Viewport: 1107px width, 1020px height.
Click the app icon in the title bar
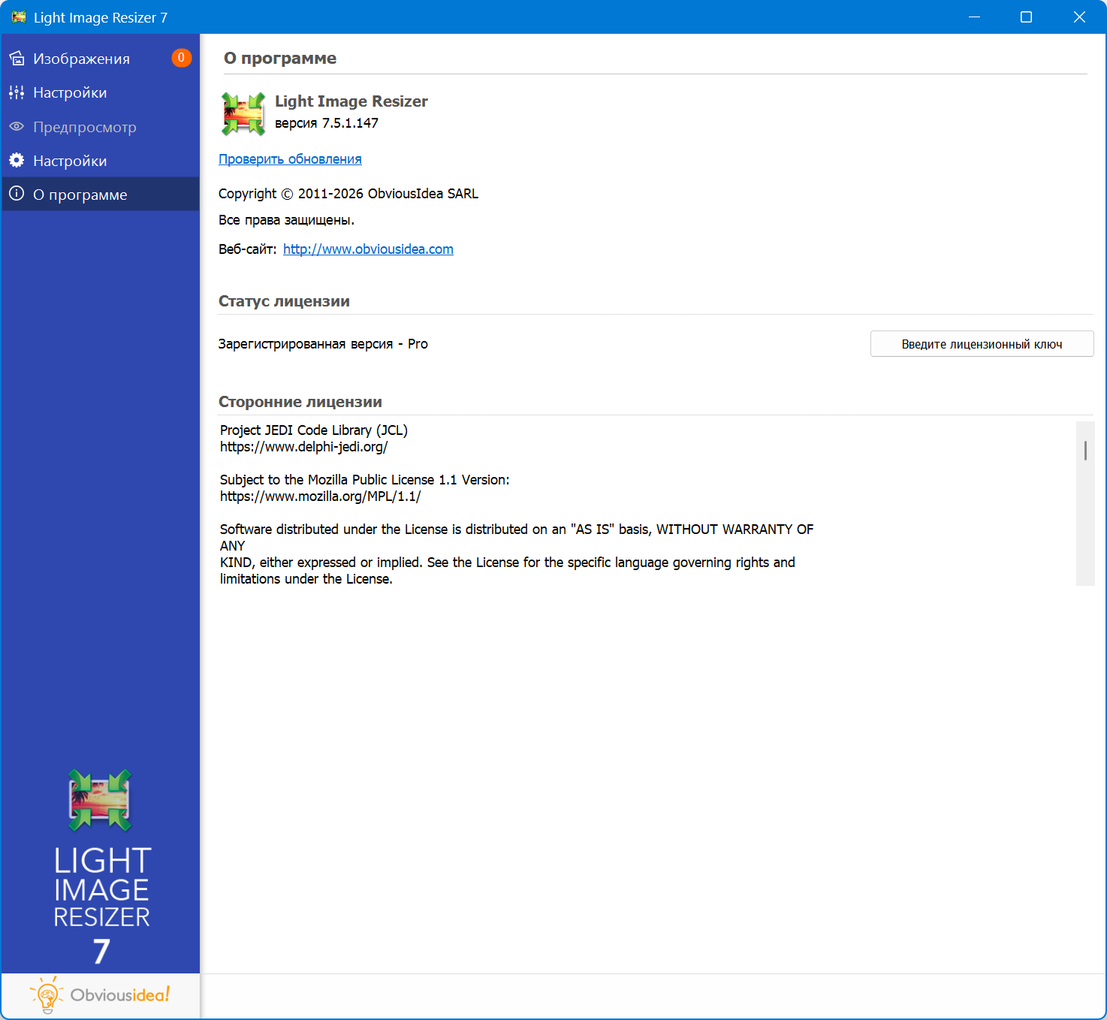(18, 17)
